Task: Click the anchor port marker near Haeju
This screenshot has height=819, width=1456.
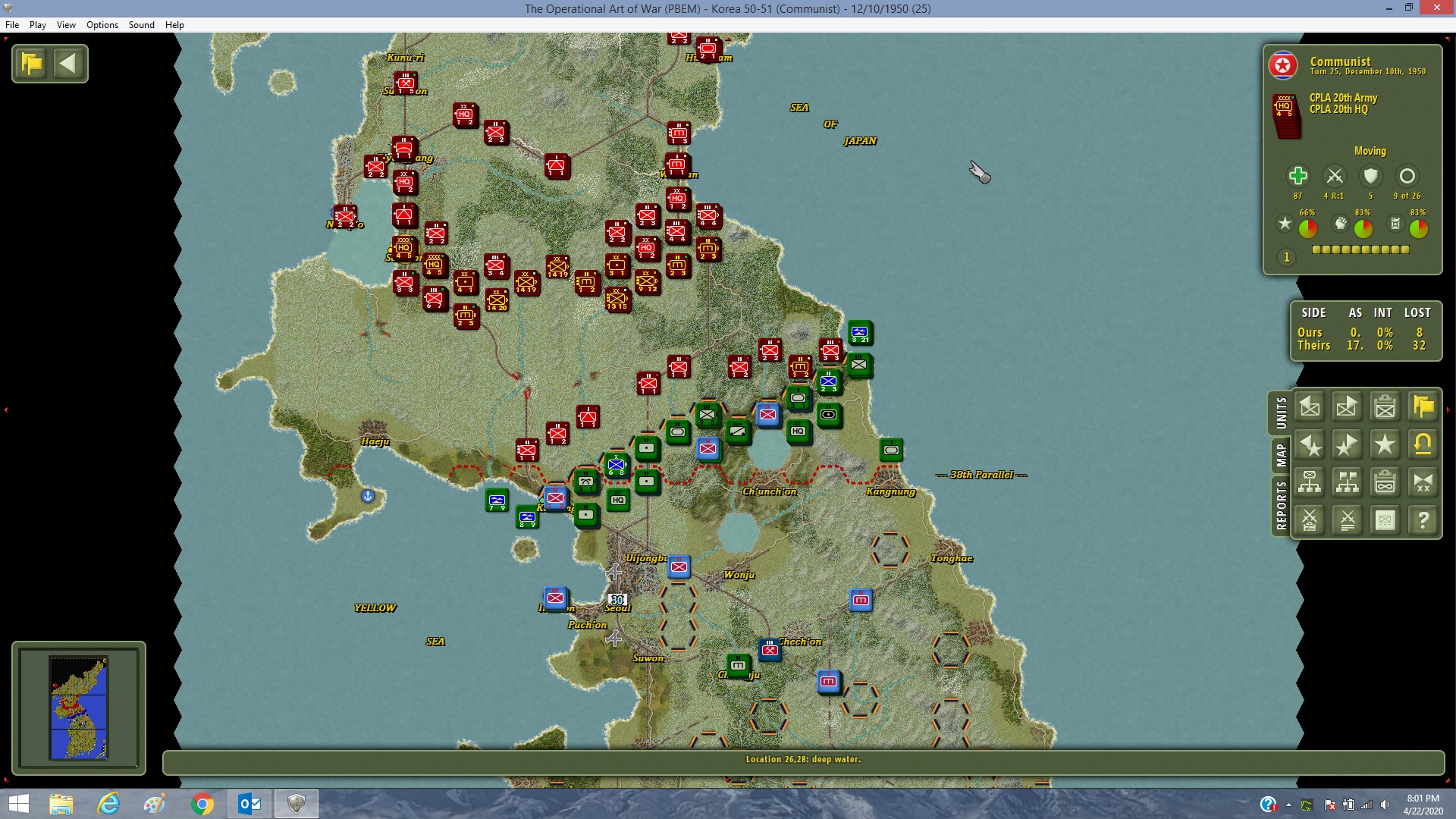Action: [x=367, y=496]
